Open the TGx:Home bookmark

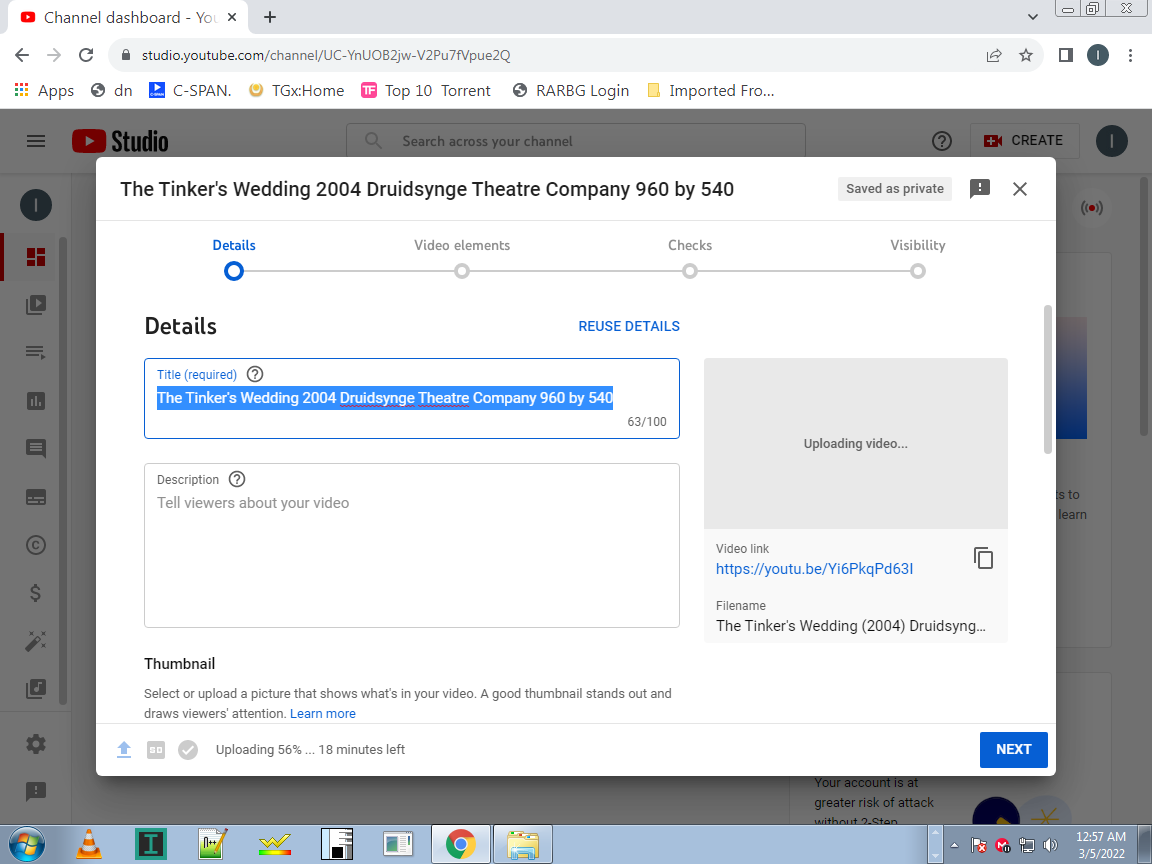(296, 90)
